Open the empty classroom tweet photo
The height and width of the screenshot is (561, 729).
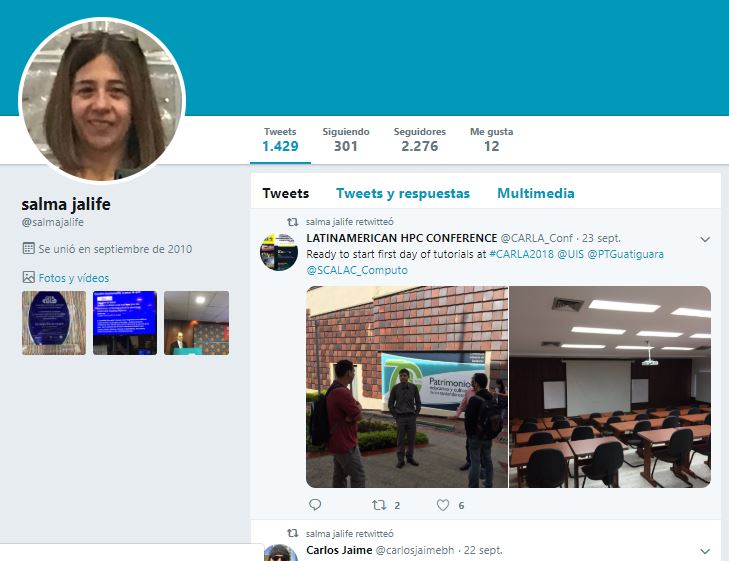(610, 387)
